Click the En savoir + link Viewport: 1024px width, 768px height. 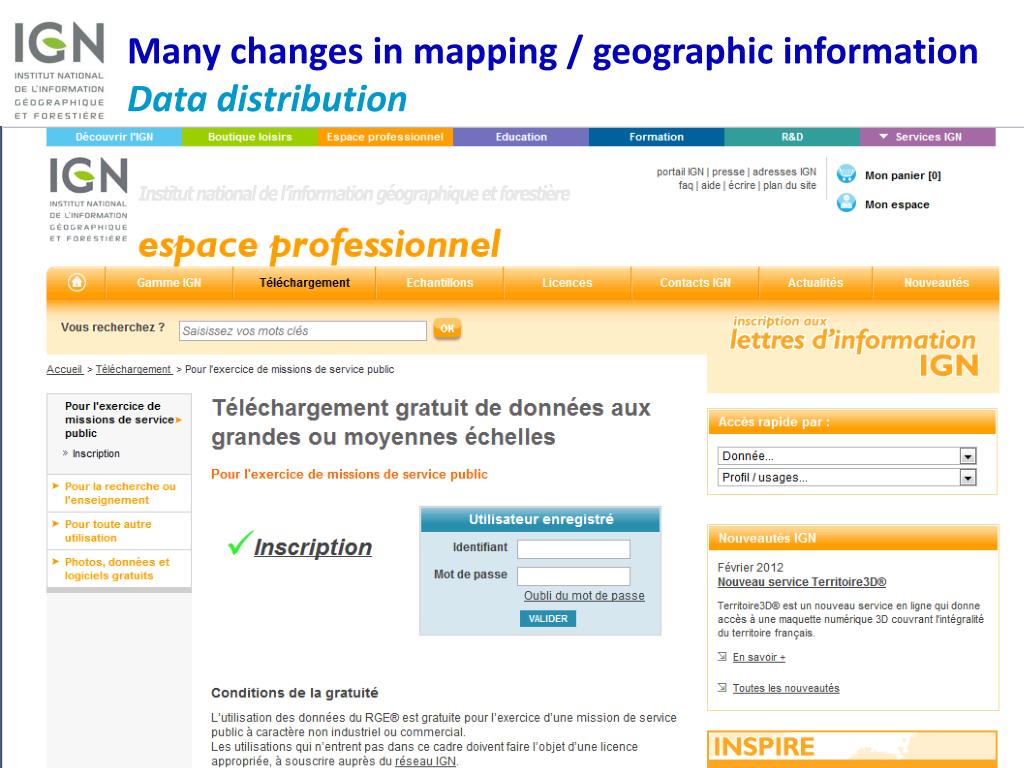pos(759,657)
